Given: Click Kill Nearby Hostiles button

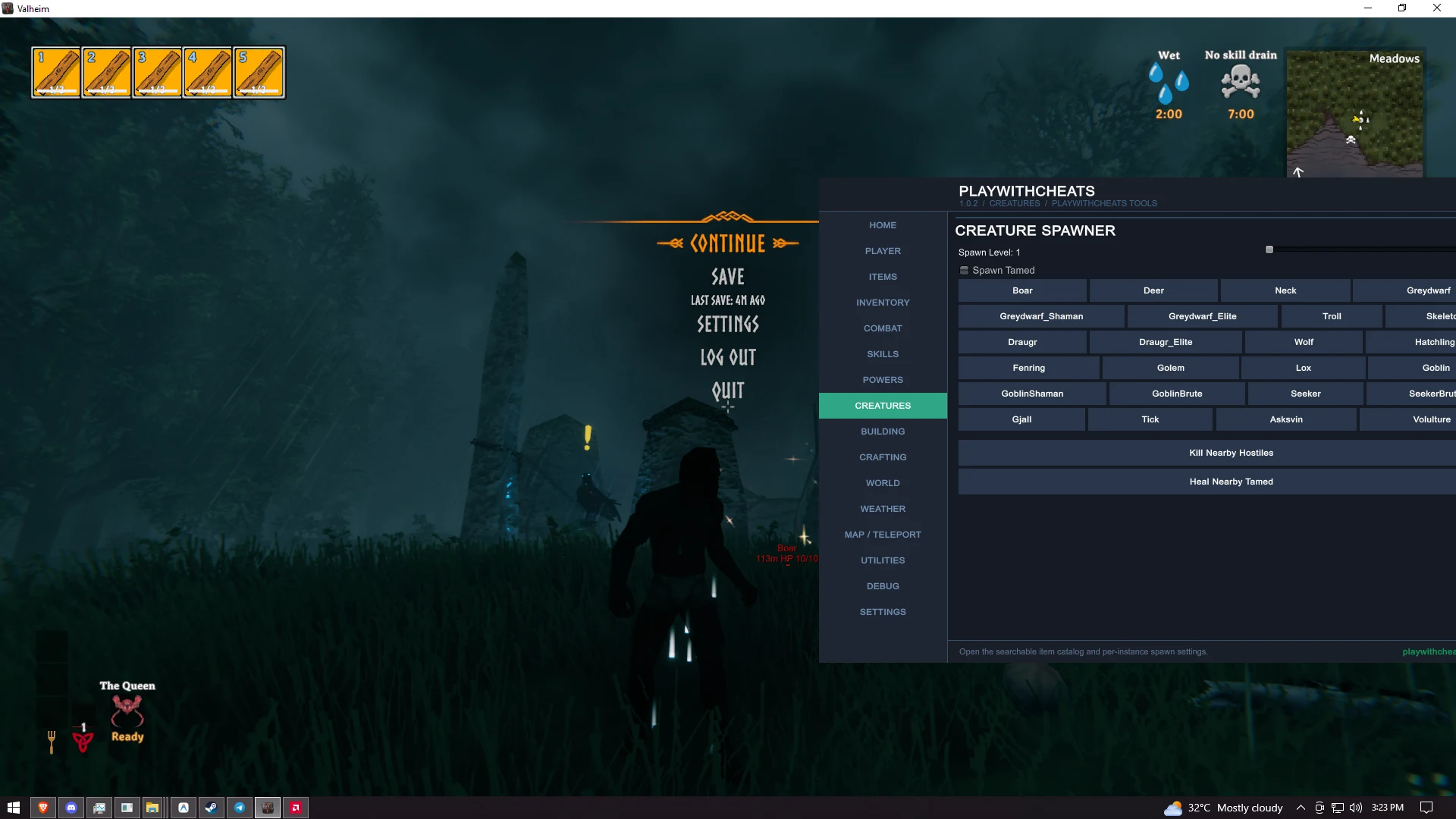Looking at the screenshot, I should coord(1207,453).
